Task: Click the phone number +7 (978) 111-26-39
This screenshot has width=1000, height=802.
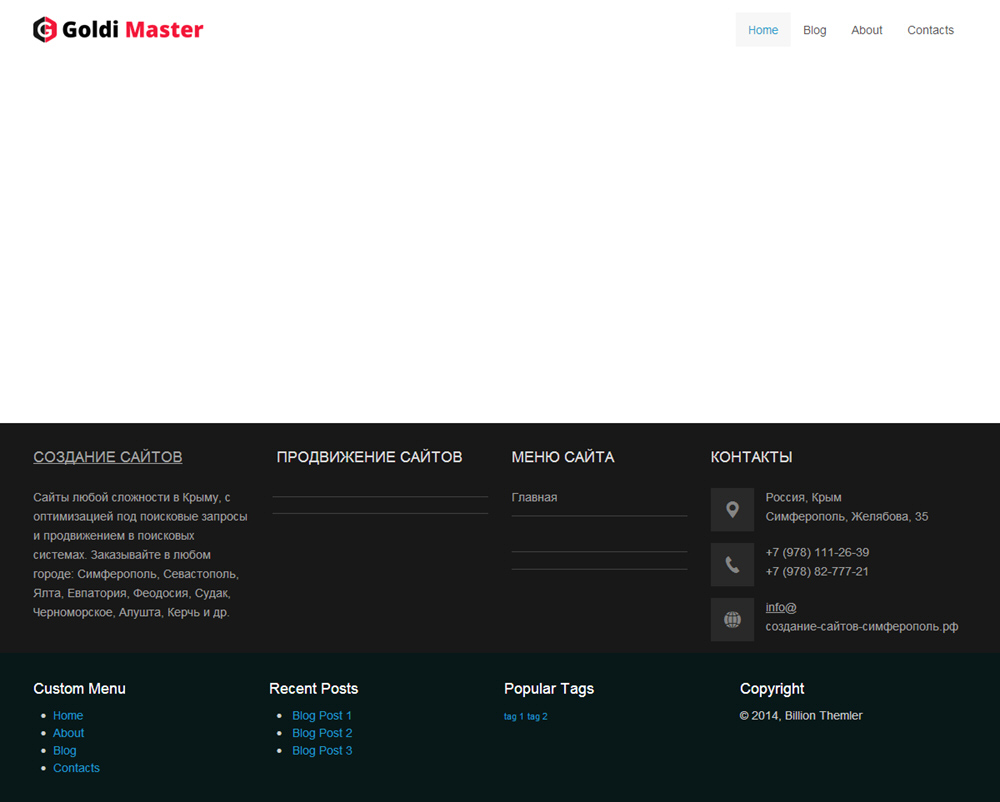Action: [817, 552]
